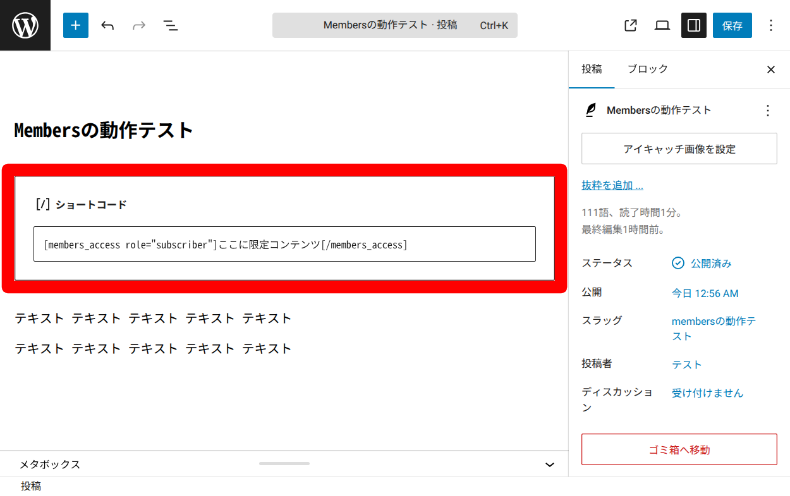This screenshot has width=790, height=496.
Task: View the post in a new tab
Action: click(x=630, y=25)
